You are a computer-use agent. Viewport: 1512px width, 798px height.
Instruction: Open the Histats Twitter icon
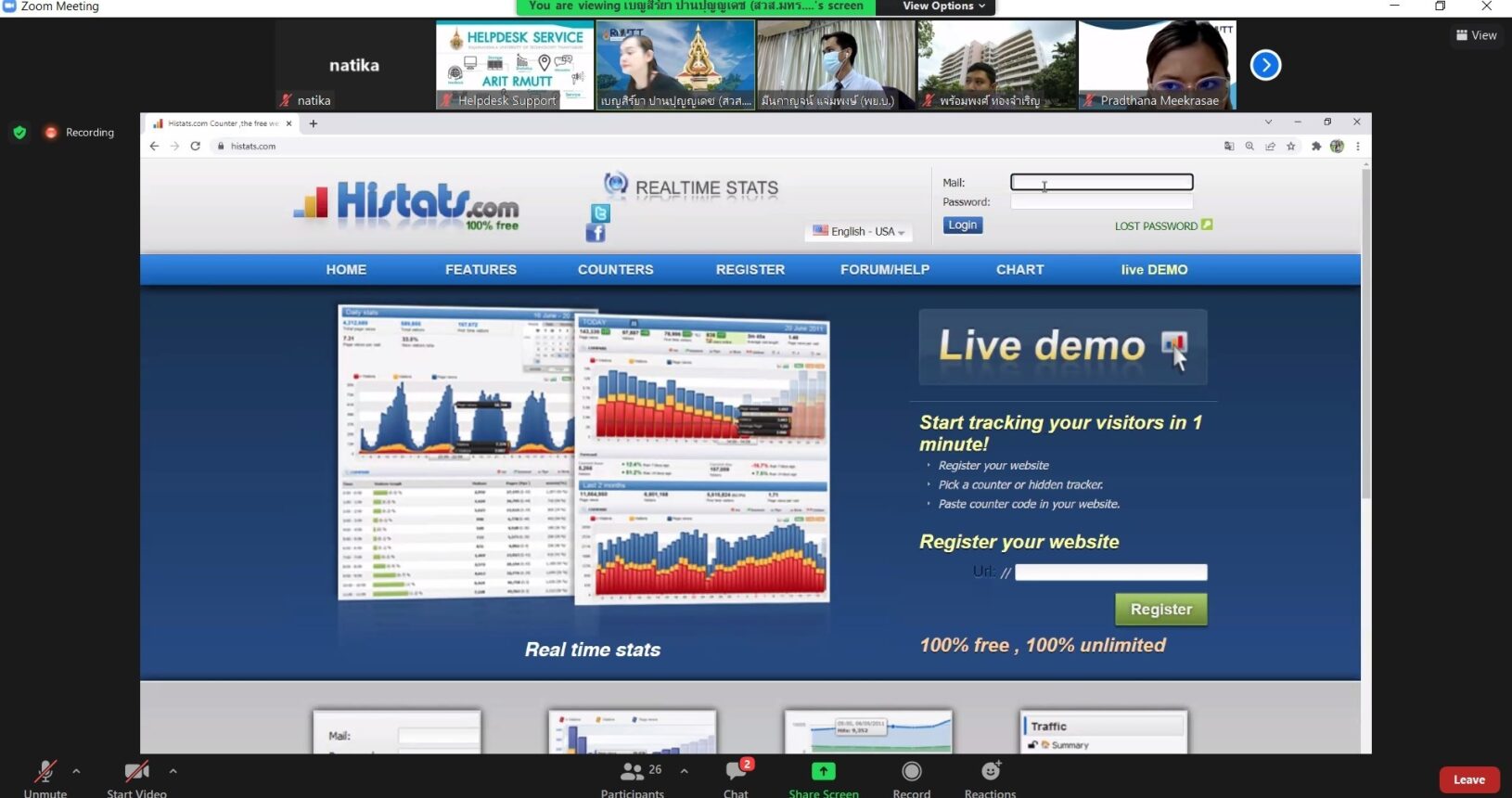click(x=600, y=213)
